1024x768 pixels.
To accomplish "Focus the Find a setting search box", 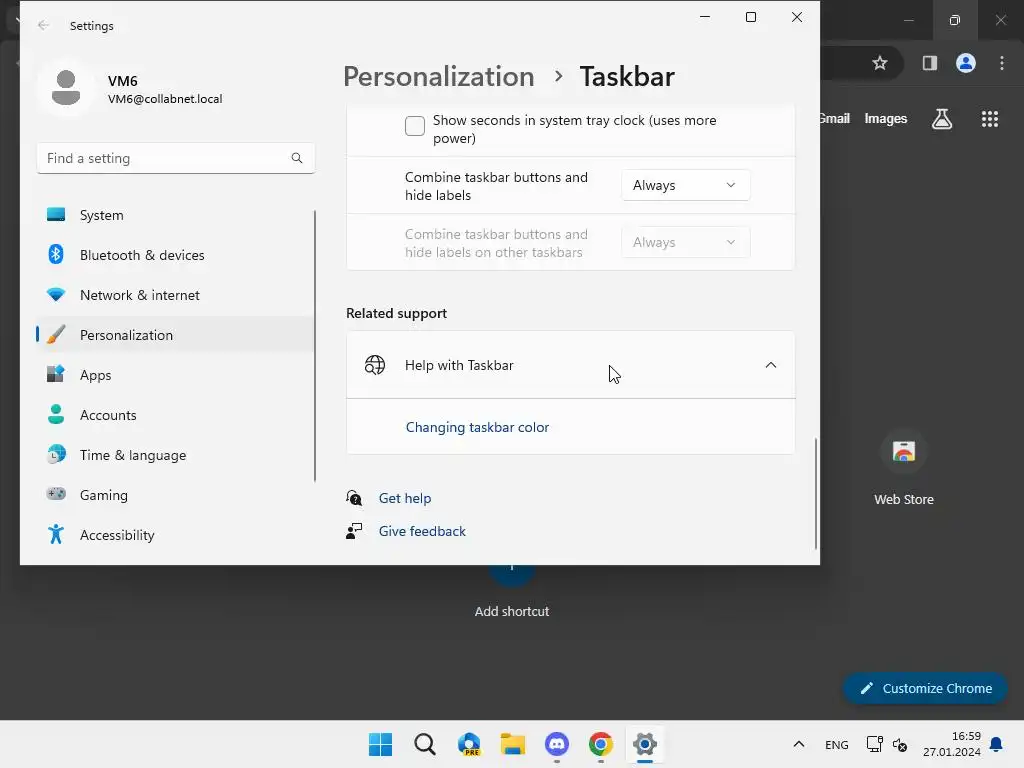I will click(176, 158).
